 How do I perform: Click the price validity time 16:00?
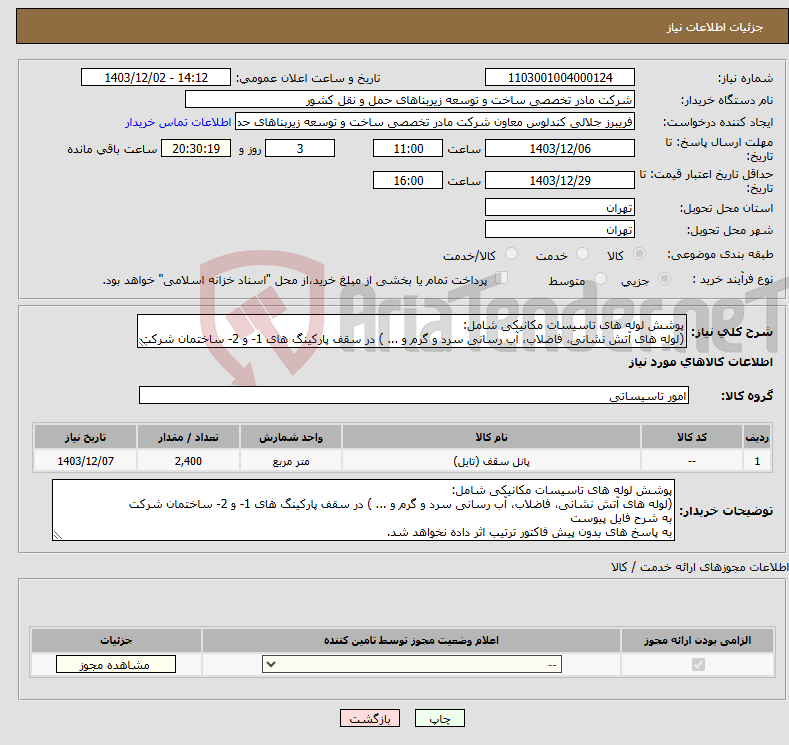point(408,180)
